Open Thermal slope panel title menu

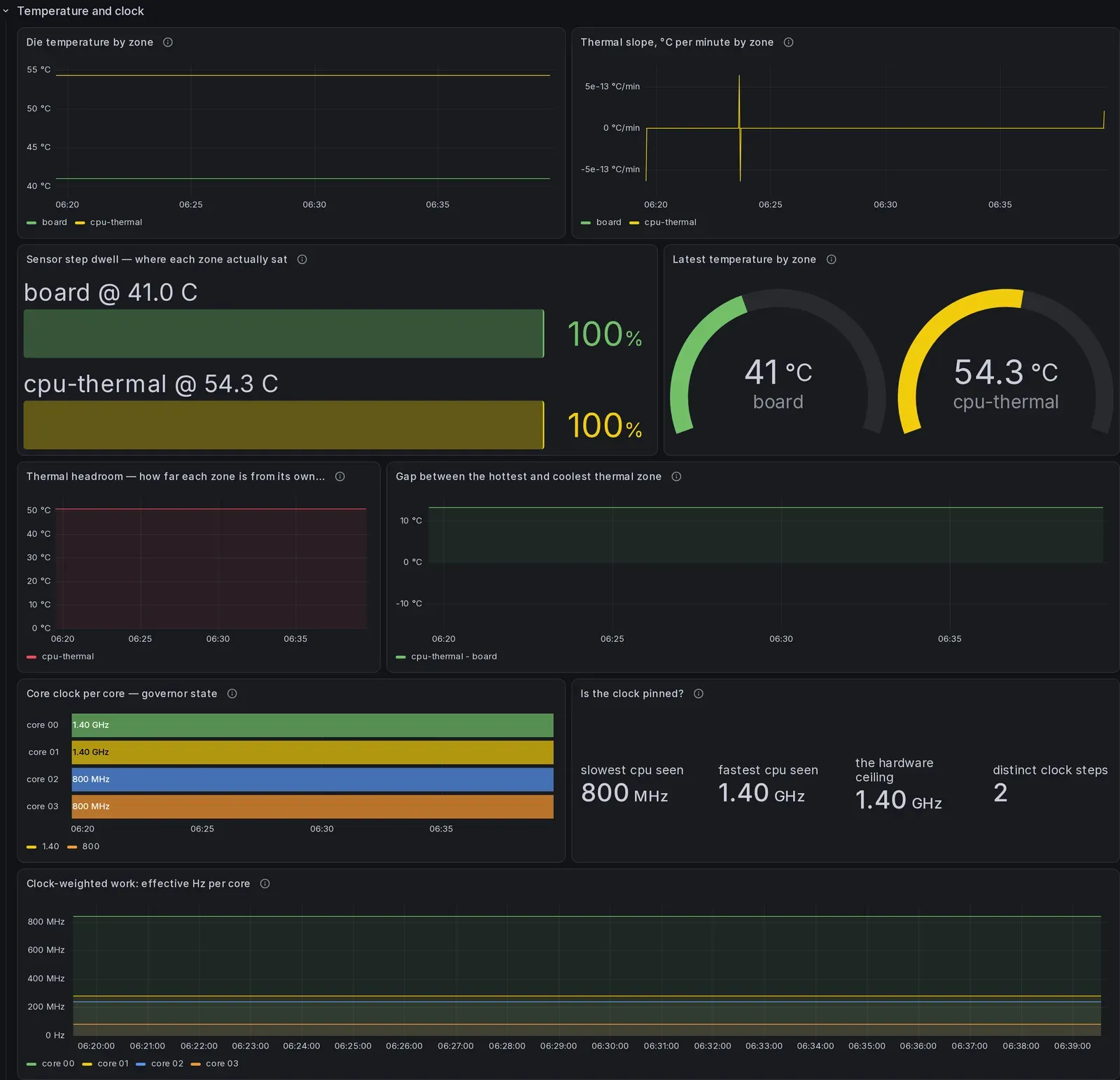[x=677, y=42]
